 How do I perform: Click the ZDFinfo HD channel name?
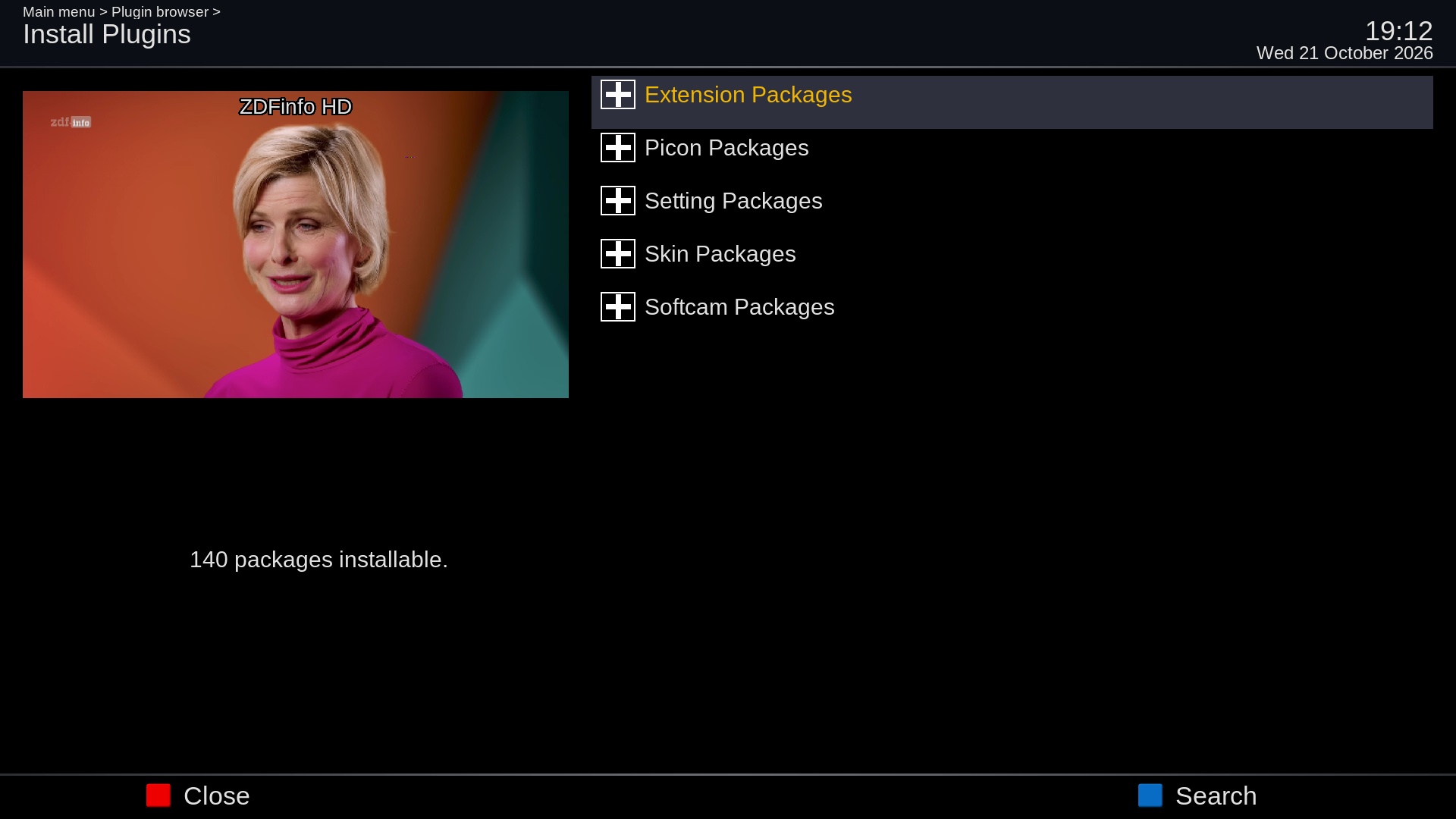click(x=296, y=107)
